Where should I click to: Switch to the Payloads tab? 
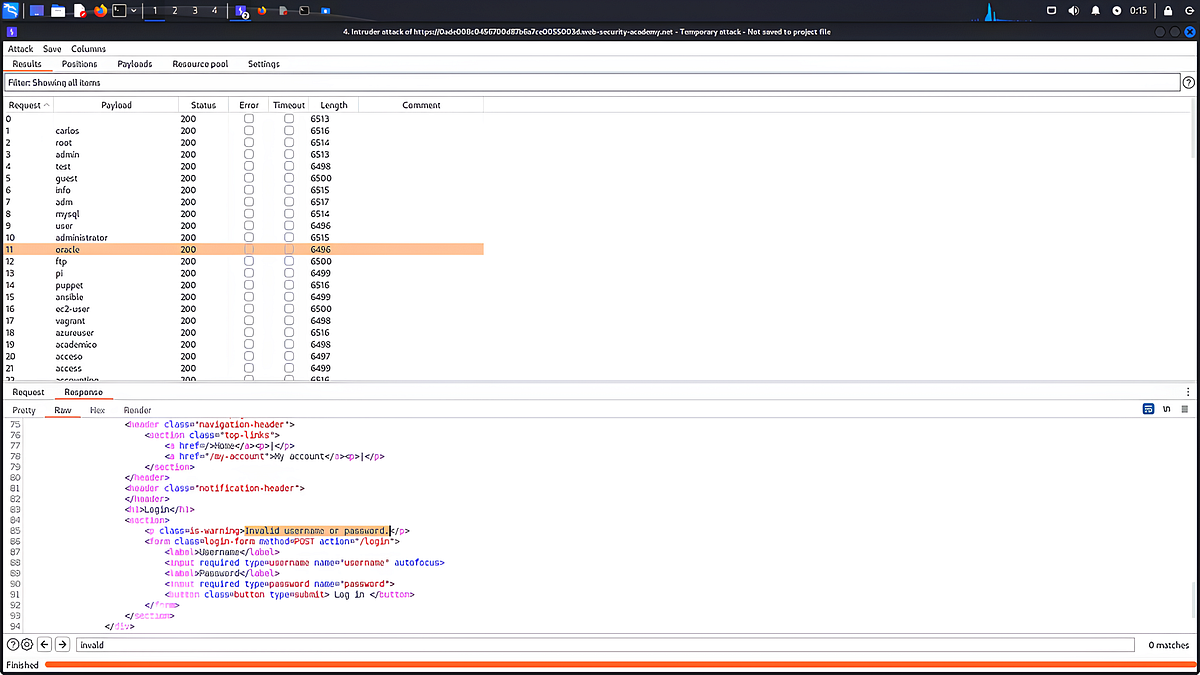[x=134, y=63]
